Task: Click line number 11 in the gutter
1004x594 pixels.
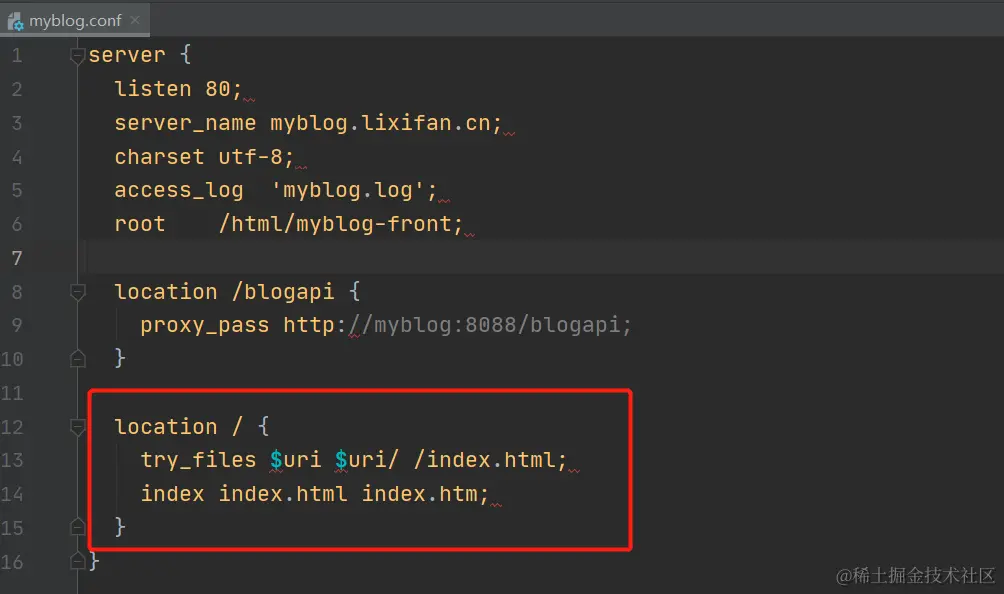Action: click(12, 392)
